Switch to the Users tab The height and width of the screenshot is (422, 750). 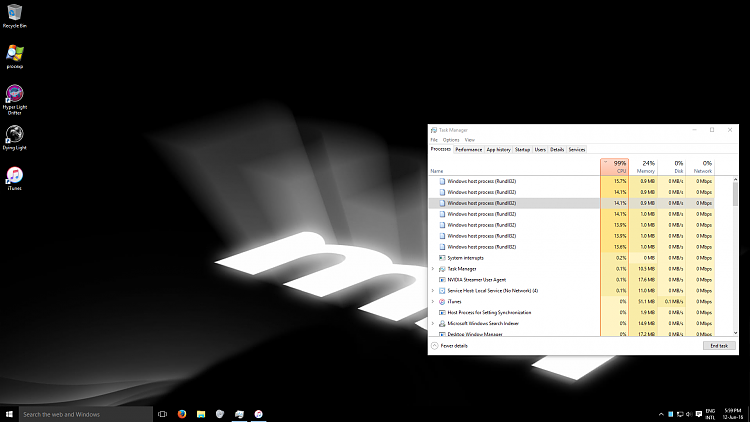540,150
